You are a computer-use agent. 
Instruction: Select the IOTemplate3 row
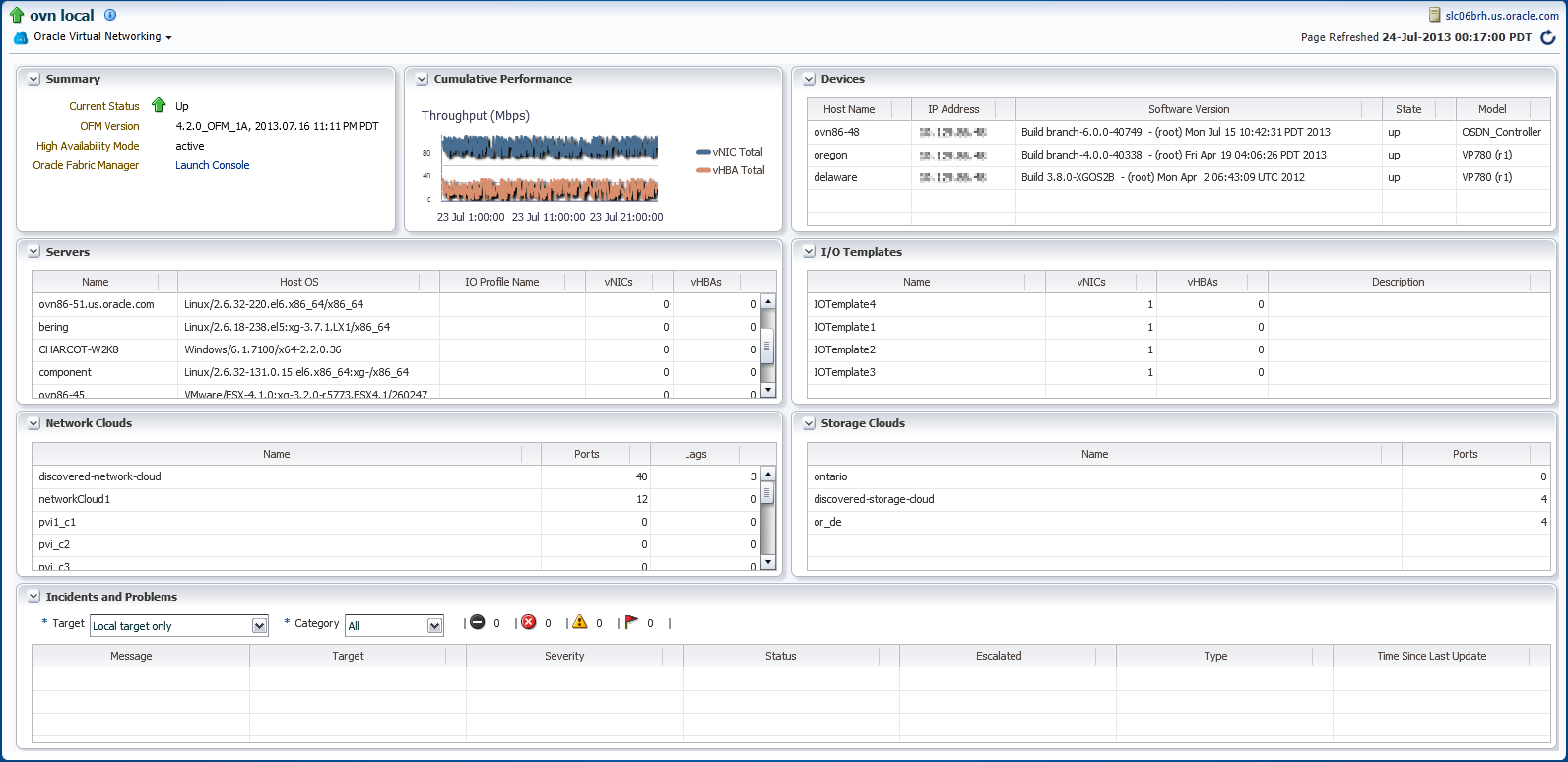1179,372
